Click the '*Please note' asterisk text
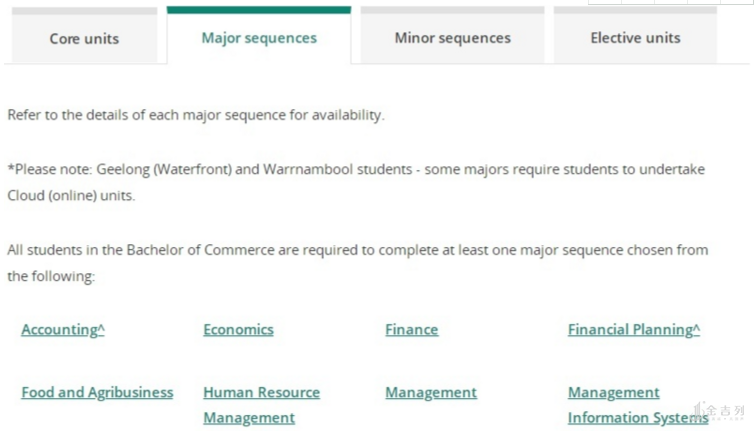This screenshot has width=754, height=436. pos(50,169)
